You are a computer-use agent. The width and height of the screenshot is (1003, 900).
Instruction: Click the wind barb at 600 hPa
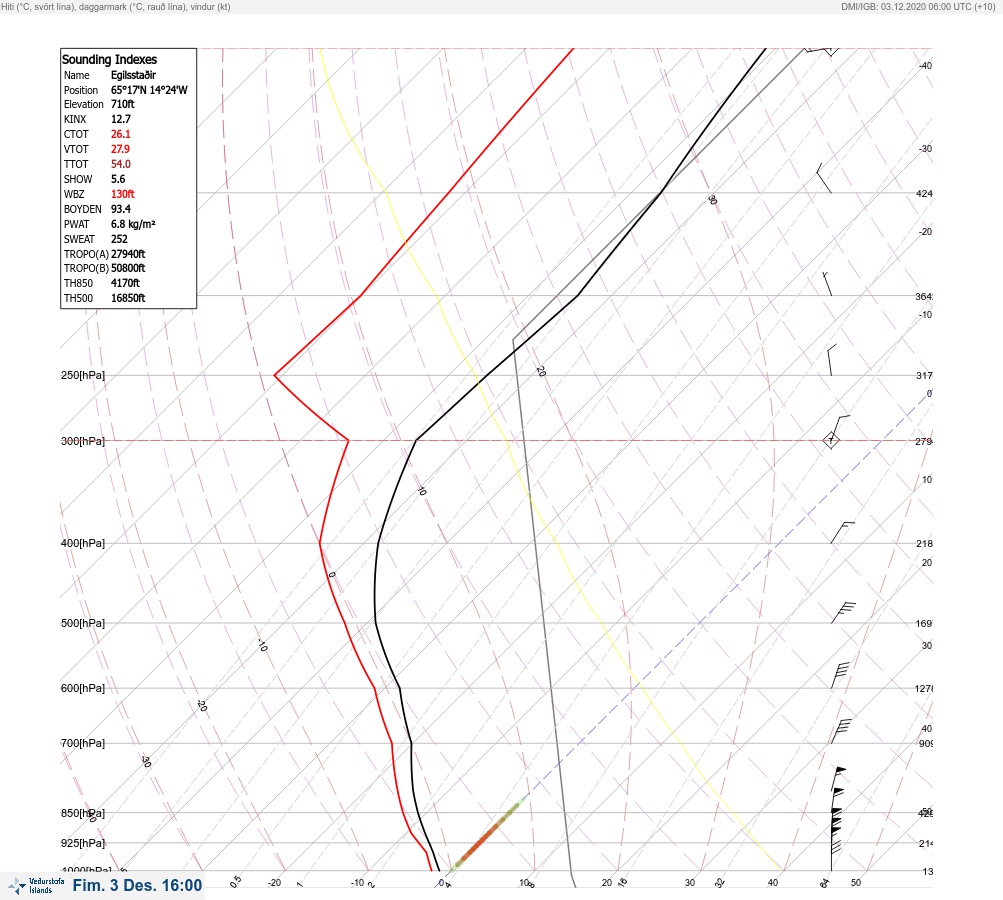[840, 675]
